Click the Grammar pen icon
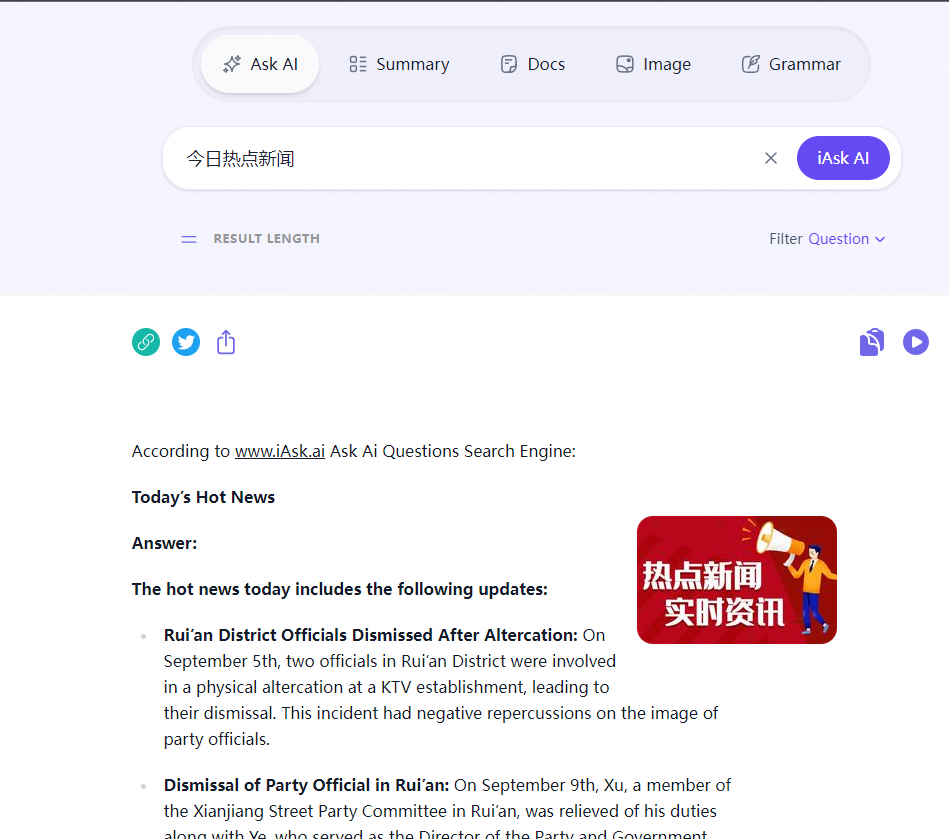The width and height of the screenshot is (949, 839). [x=750, y=63]
